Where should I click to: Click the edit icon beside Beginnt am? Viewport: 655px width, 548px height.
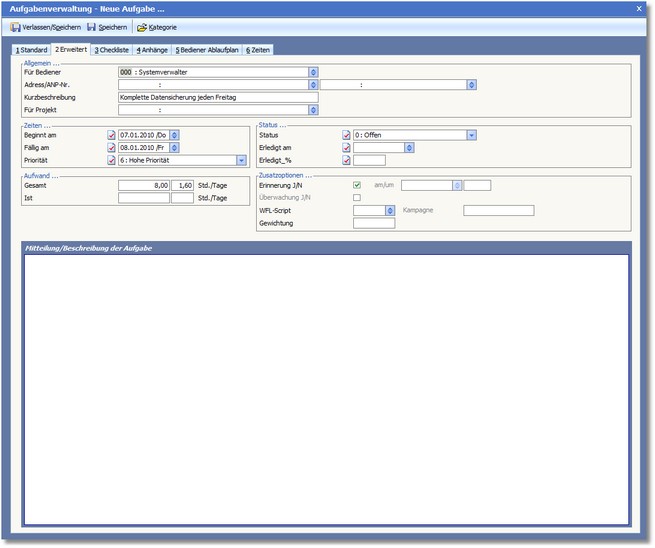coord(111,135)
